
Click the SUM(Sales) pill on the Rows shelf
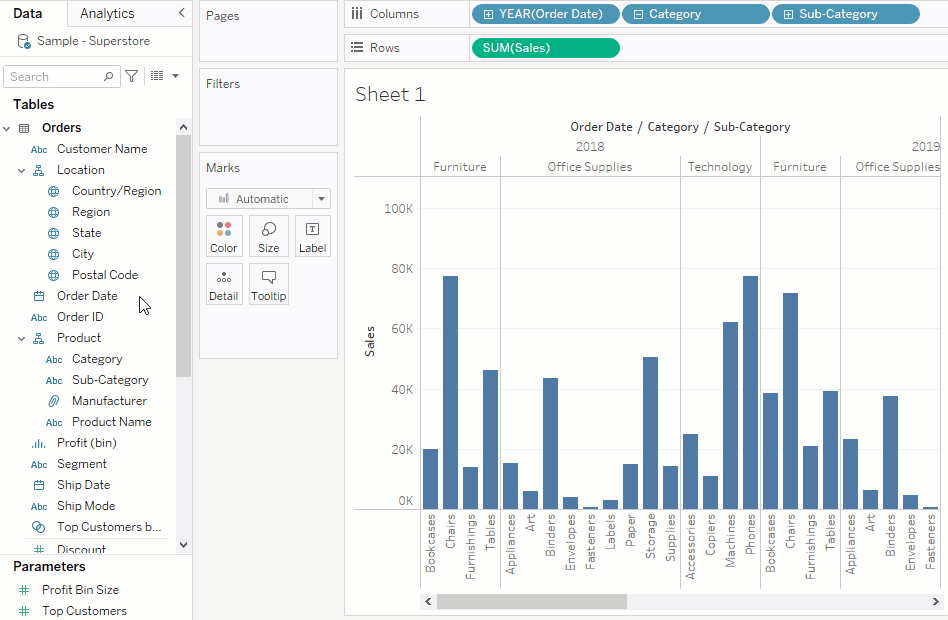point(545,47)
